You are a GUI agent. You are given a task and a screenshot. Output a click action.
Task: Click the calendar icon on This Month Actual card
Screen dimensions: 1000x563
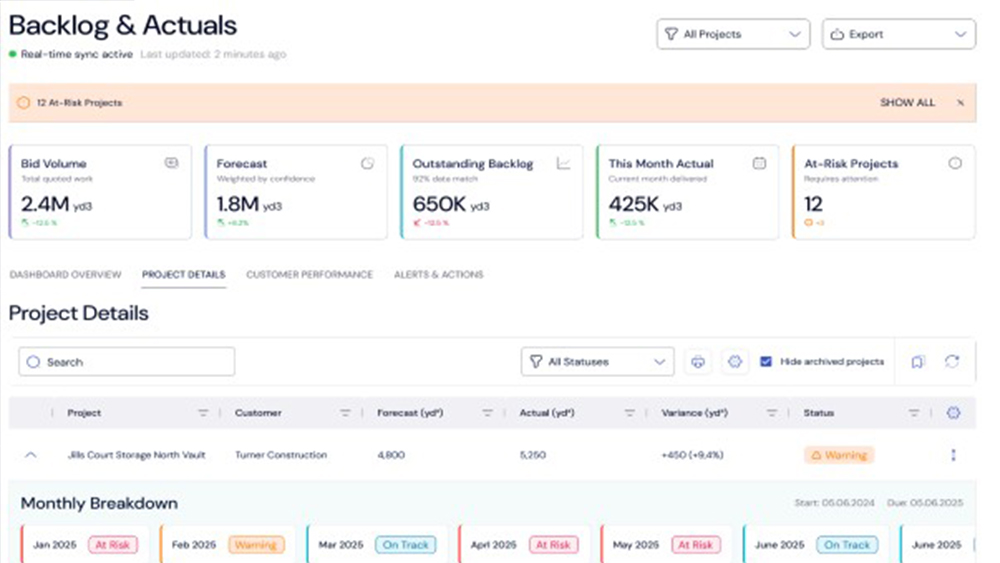759,163
